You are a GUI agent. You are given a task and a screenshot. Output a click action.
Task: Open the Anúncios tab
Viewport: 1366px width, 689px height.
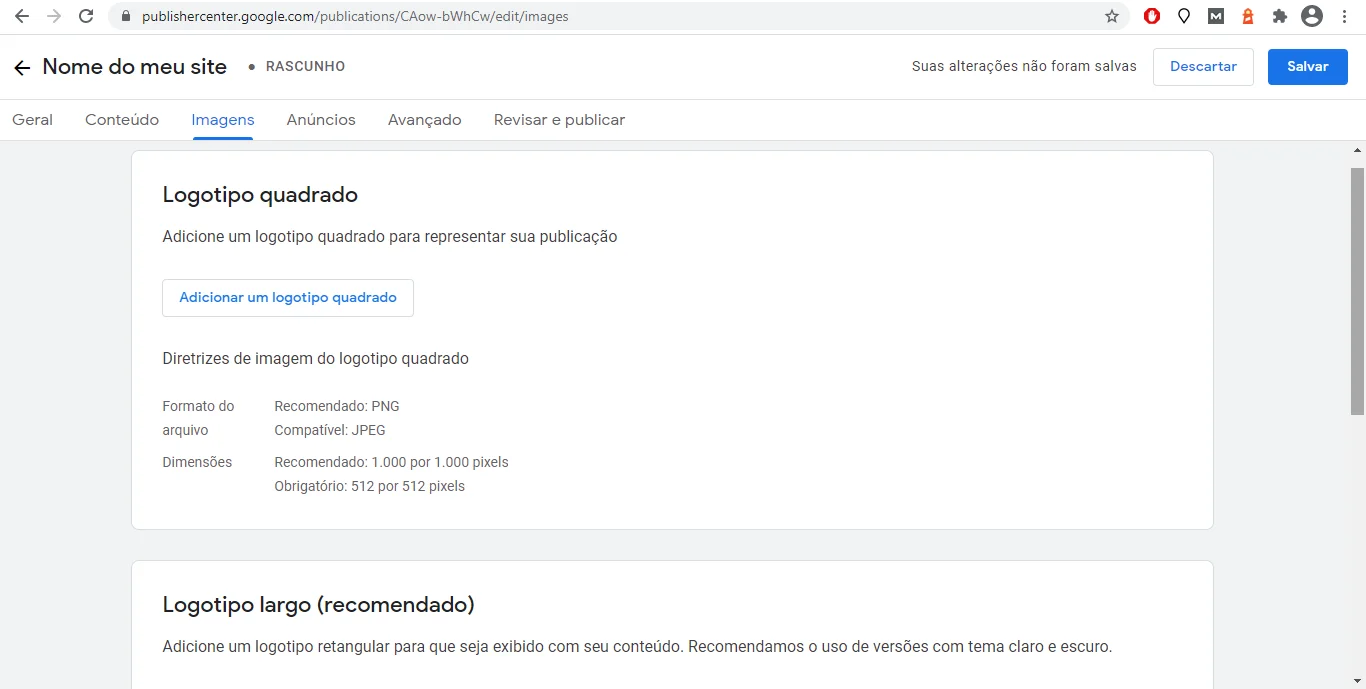pos(321,120)
